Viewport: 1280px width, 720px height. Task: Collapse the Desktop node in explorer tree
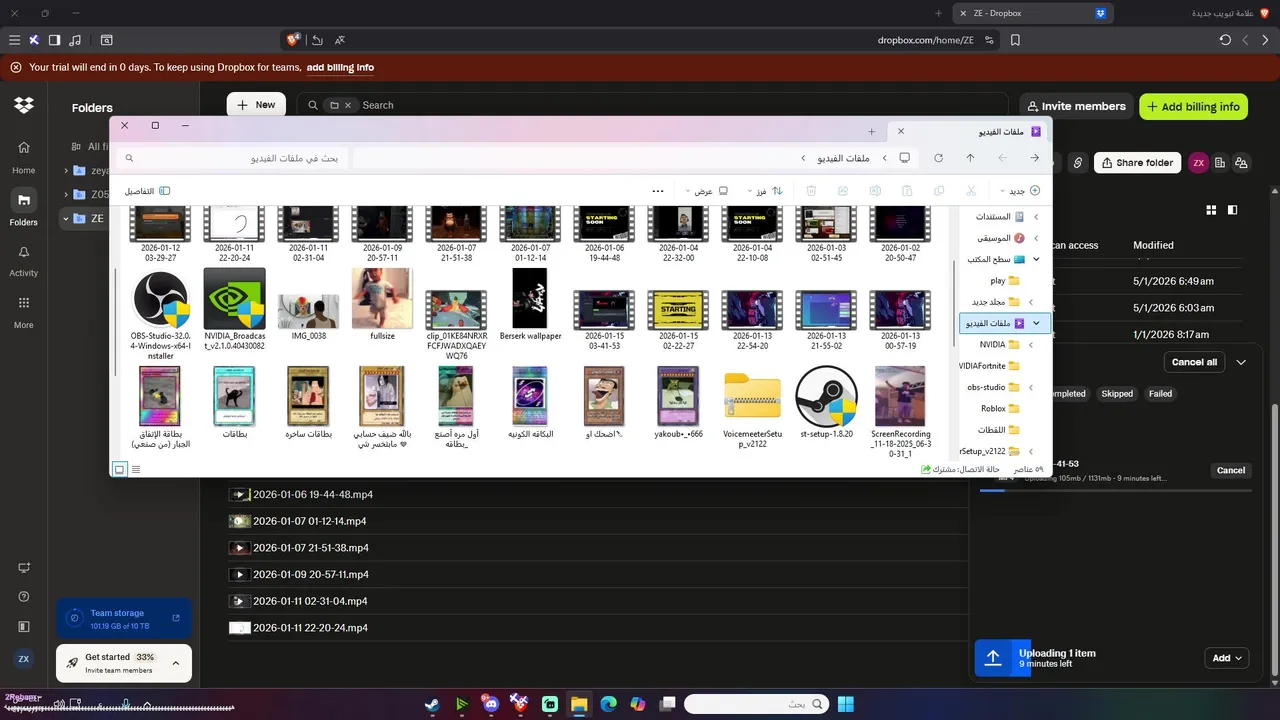(1036, 259)
